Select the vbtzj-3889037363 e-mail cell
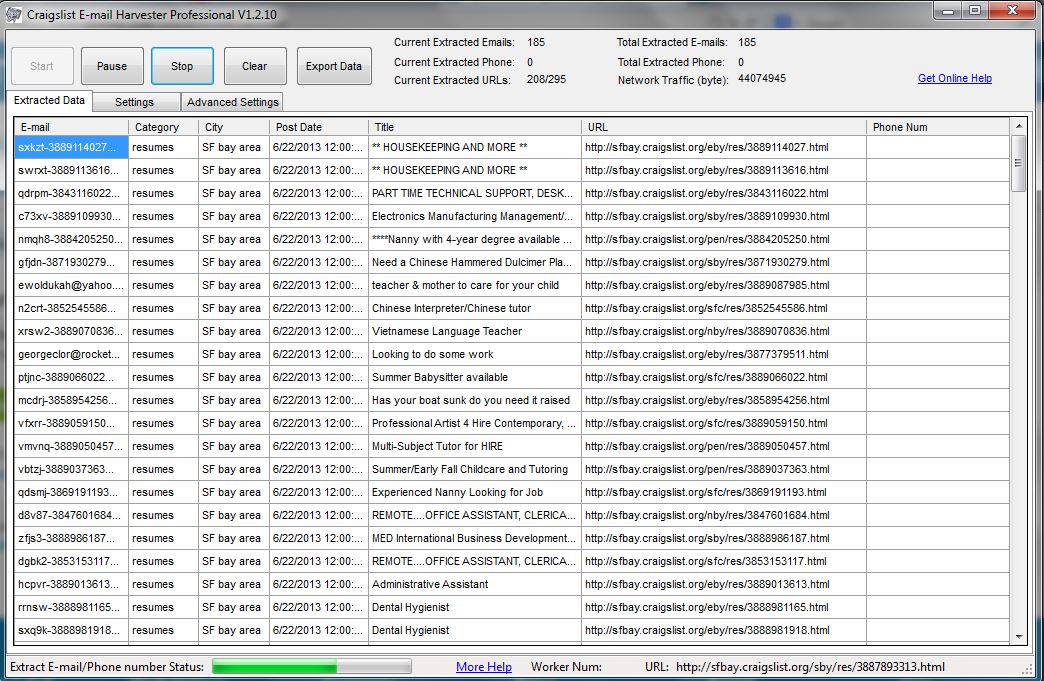1044x681 pixels. pos(71,469)
